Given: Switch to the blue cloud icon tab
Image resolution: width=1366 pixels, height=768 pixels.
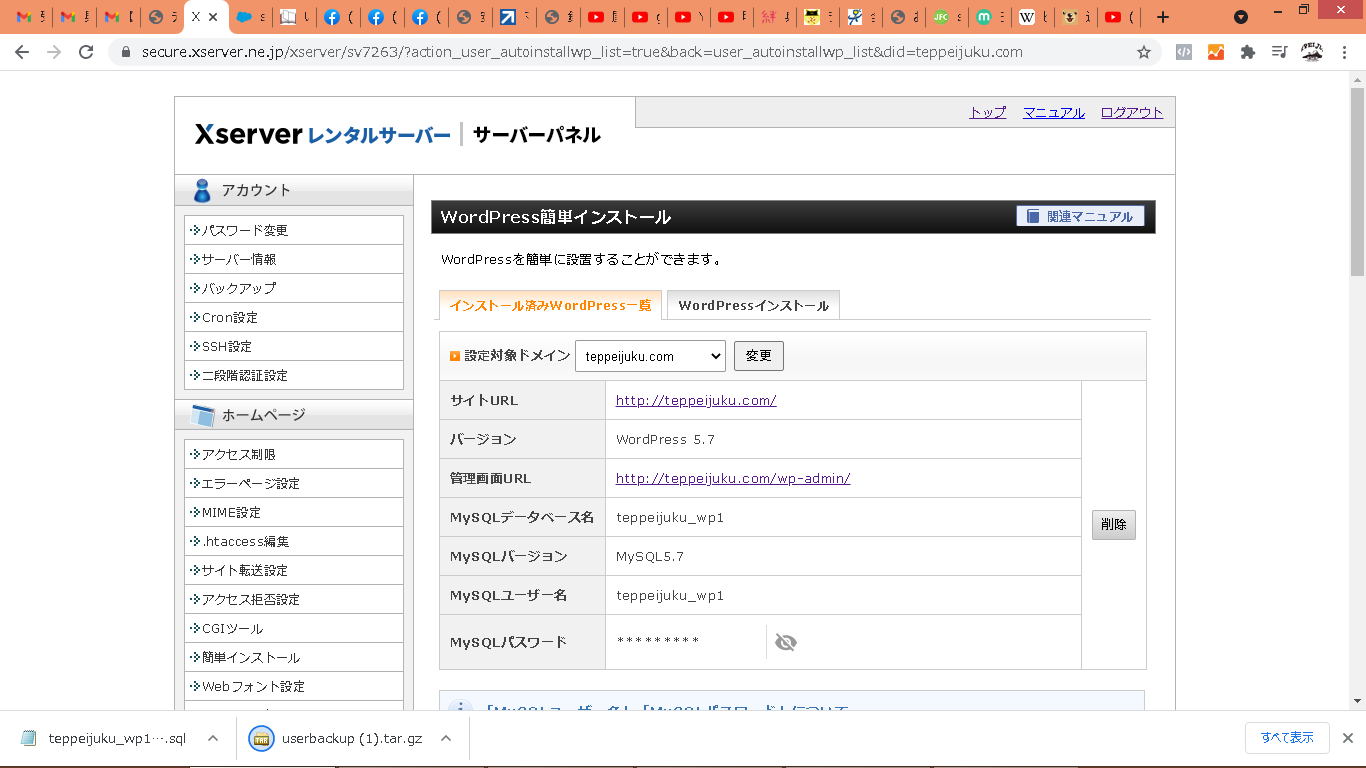Looking at the screenshot, I should click(243, 17).
